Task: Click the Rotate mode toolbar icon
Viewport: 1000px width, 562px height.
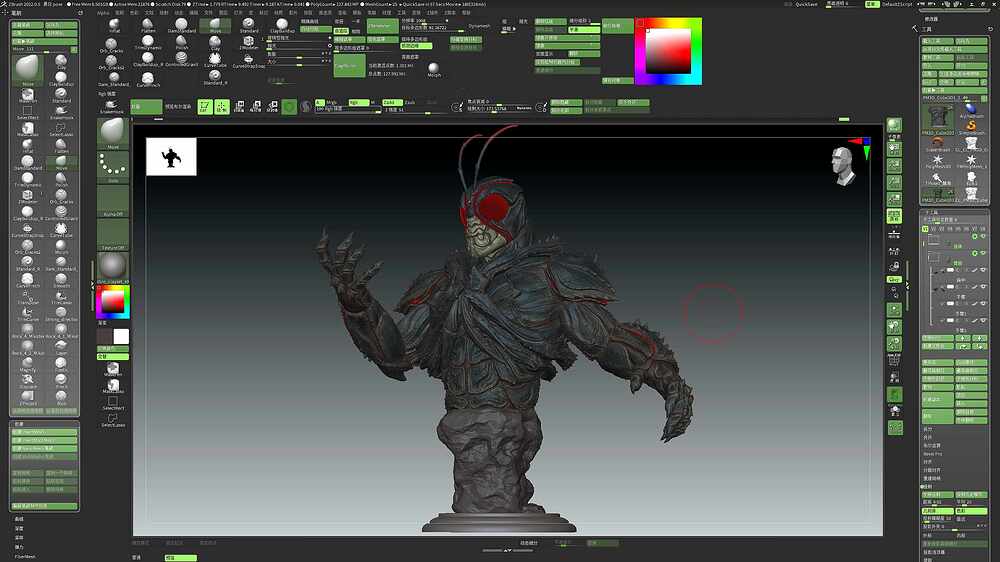Action: click(272, 106)
